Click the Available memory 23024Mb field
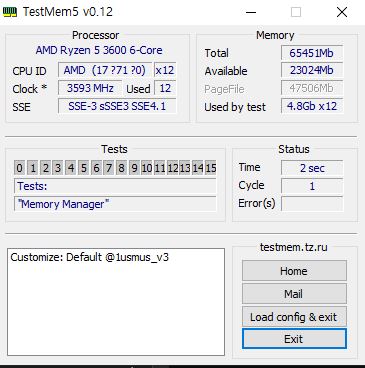365x368 pixels. pyautogui.click(x=312, y=70)
